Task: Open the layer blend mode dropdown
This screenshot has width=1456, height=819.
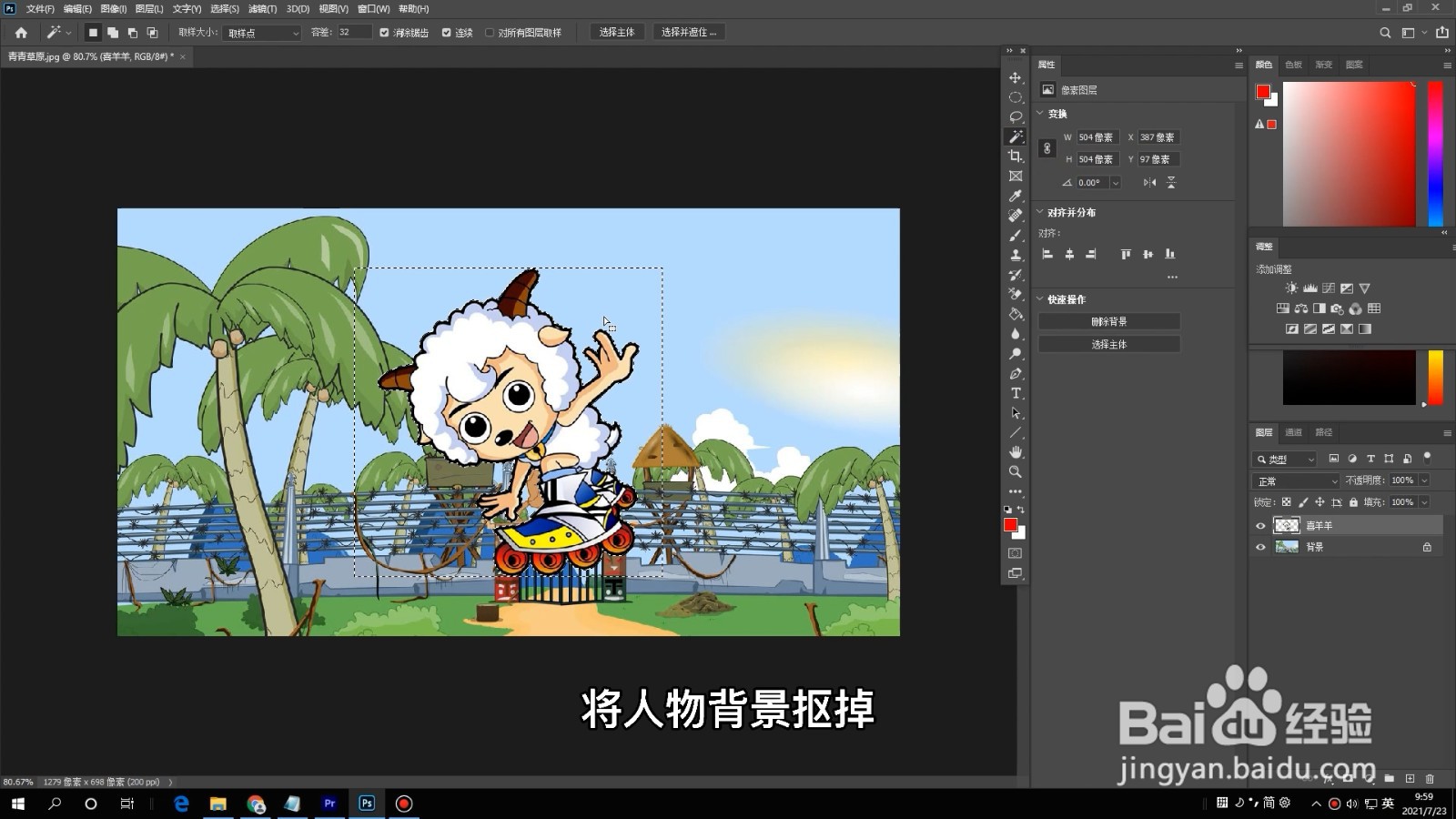Action: pos(1297,480)
